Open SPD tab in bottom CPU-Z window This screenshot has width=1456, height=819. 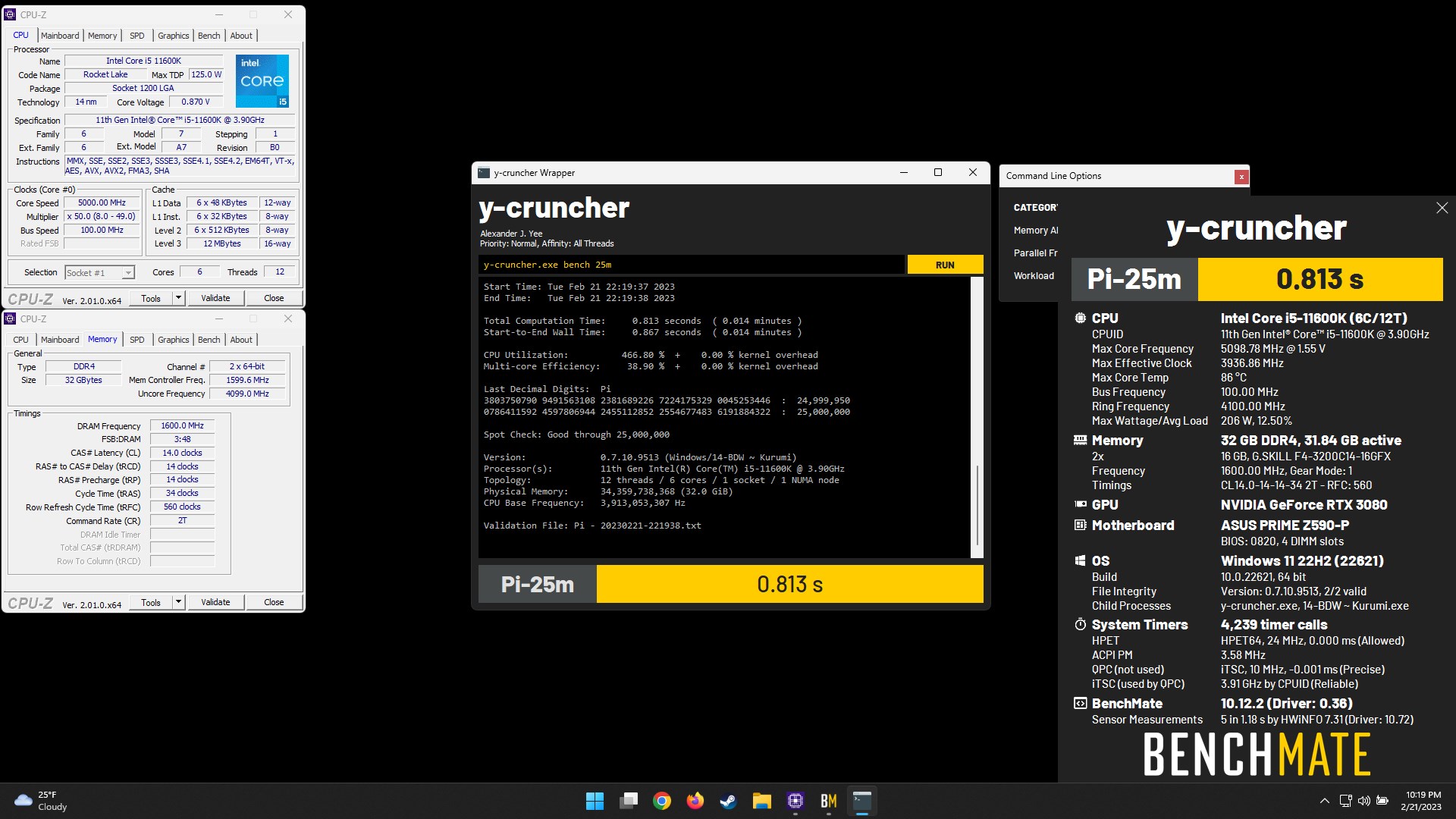(136, 340)
